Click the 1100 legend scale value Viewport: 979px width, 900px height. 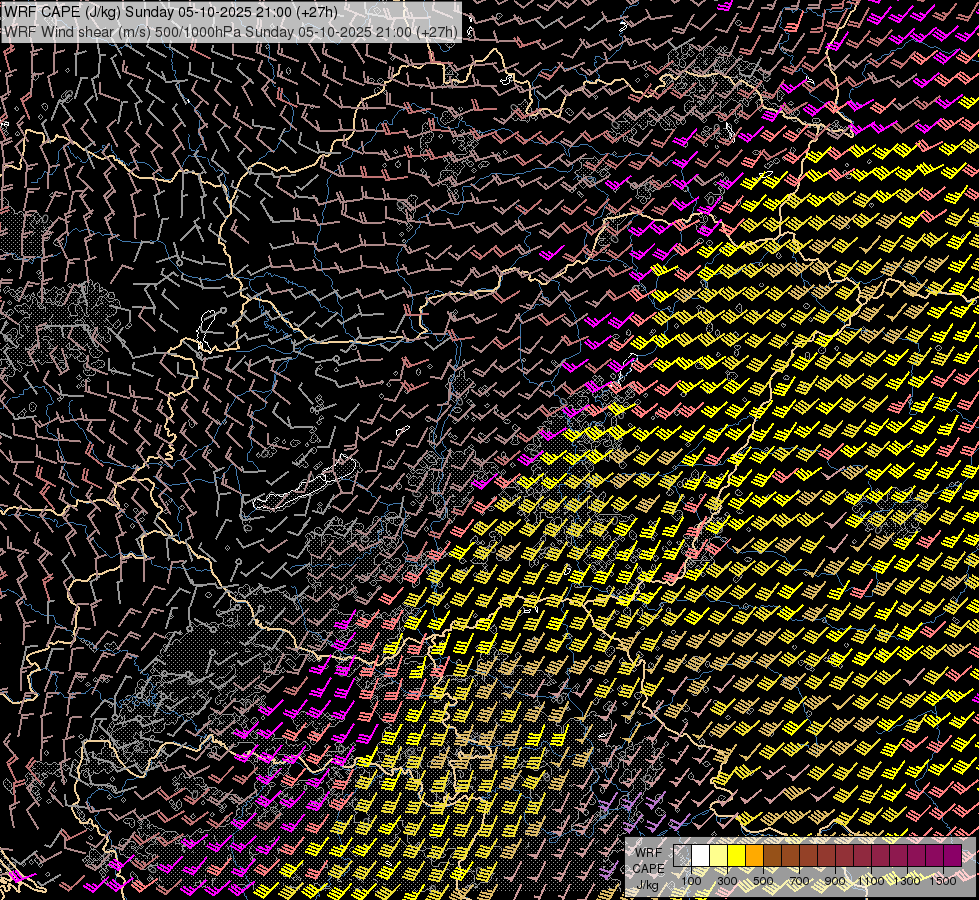pyautogui.click(x=871, y=881)
